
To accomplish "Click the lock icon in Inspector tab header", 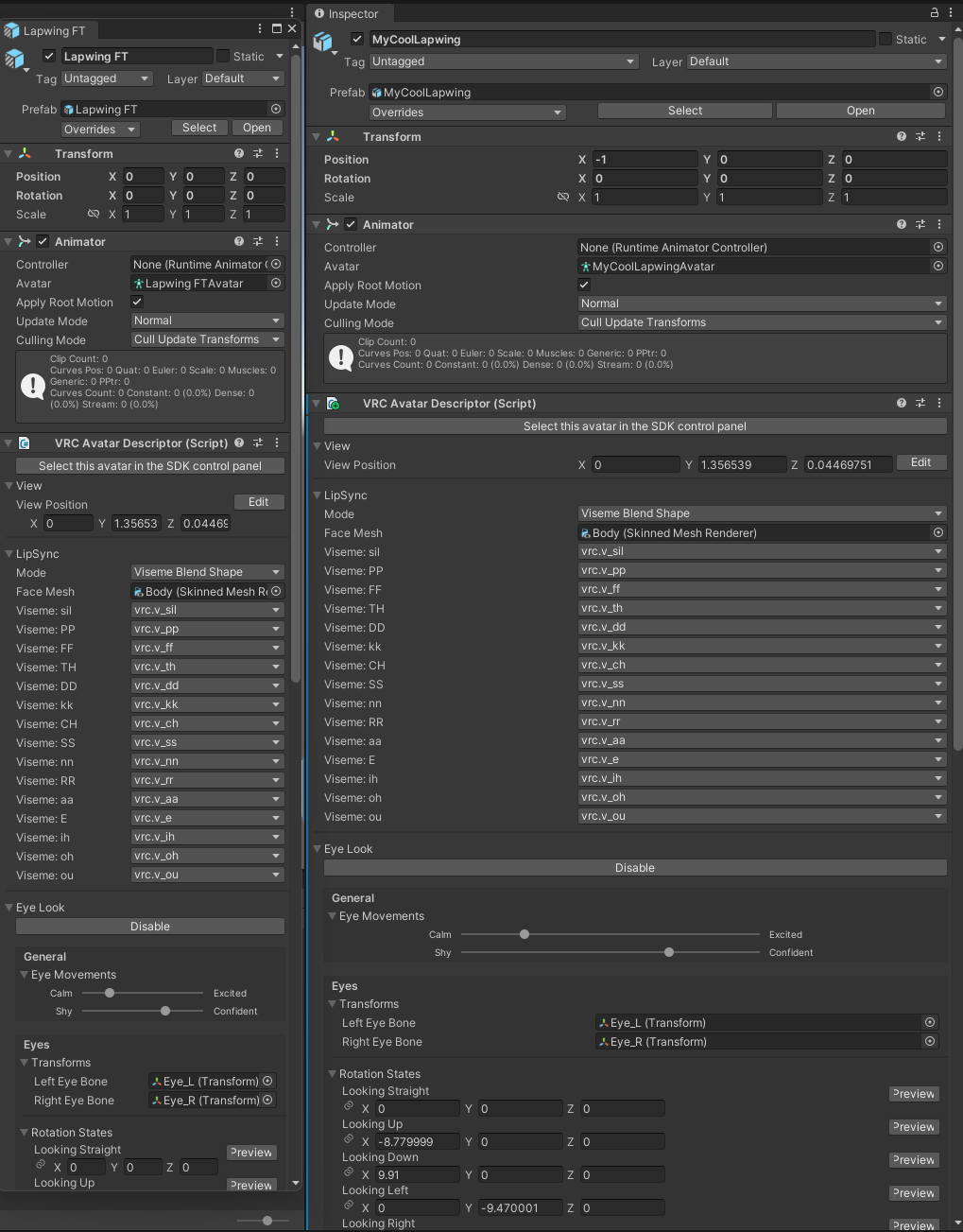I will pos(934,13).
